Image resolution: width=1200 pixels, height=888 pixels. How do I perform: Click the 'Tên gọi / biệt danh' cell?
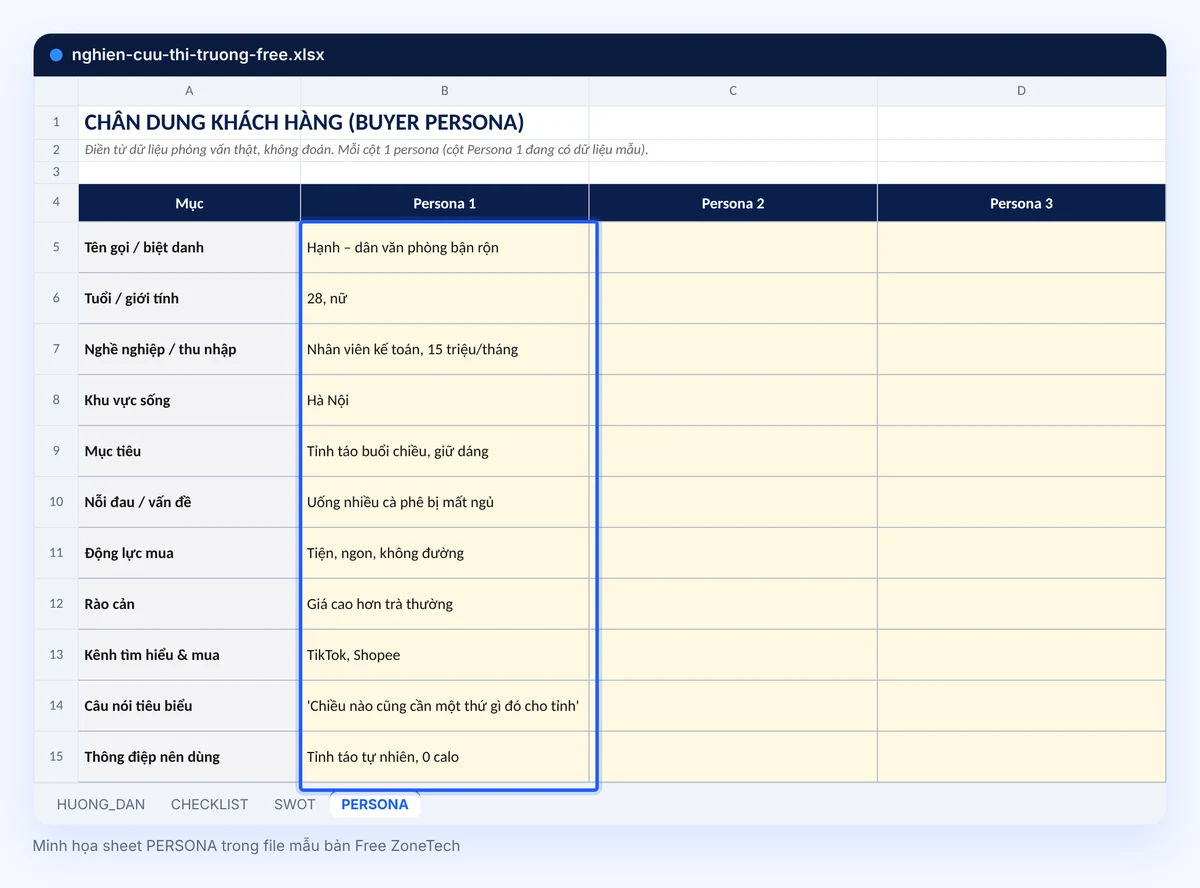click(x=189, y=247)
